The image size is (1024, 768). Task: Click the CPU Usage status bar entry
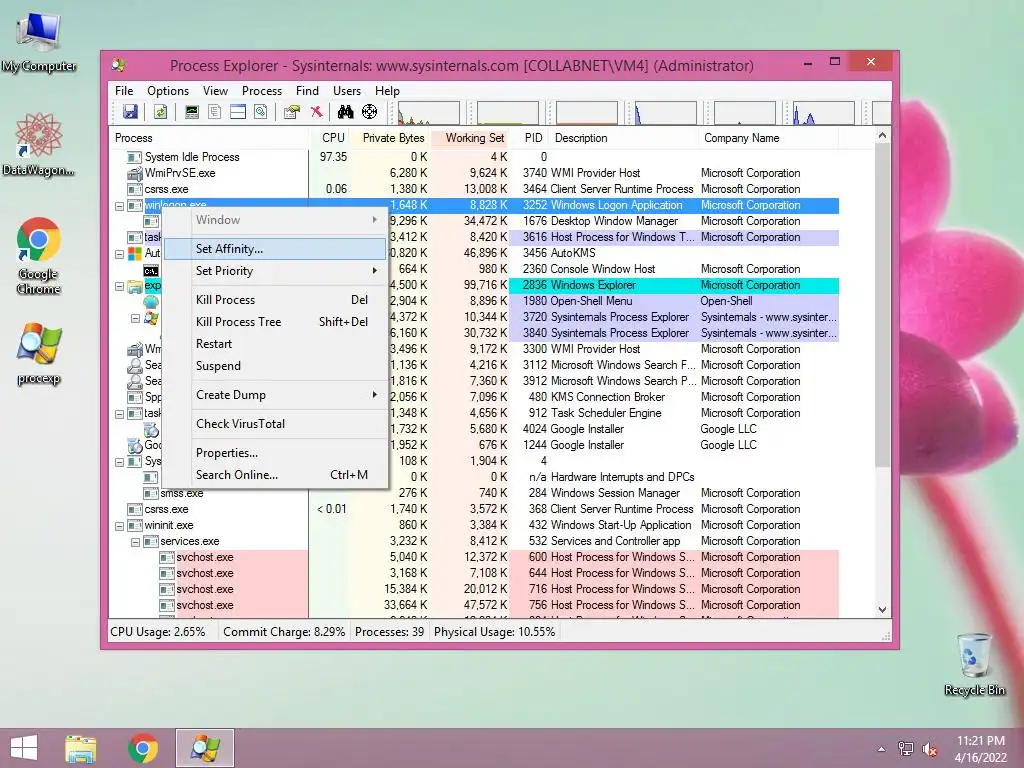[158, 632]
